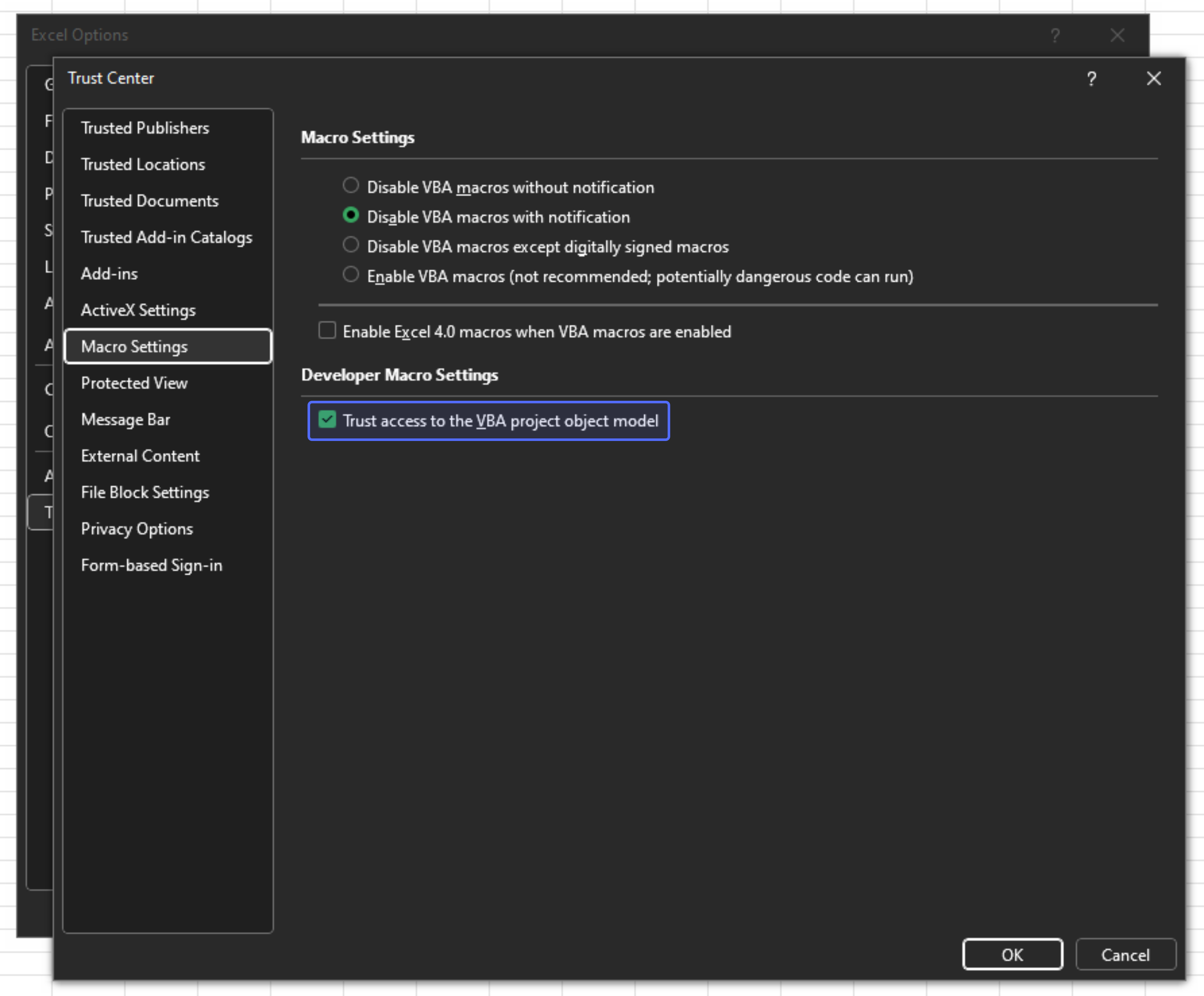Open Trust Center help question mark
This screenshot has height=996, width=1204.
point(1092,79)
